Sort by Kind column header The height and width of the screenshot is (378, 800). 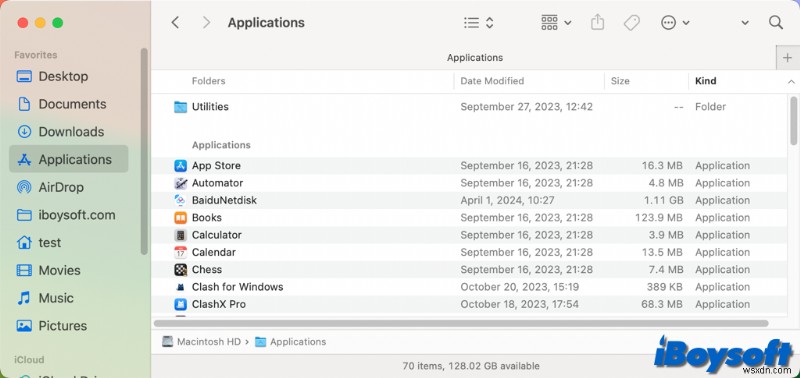[x=706, y=81]
